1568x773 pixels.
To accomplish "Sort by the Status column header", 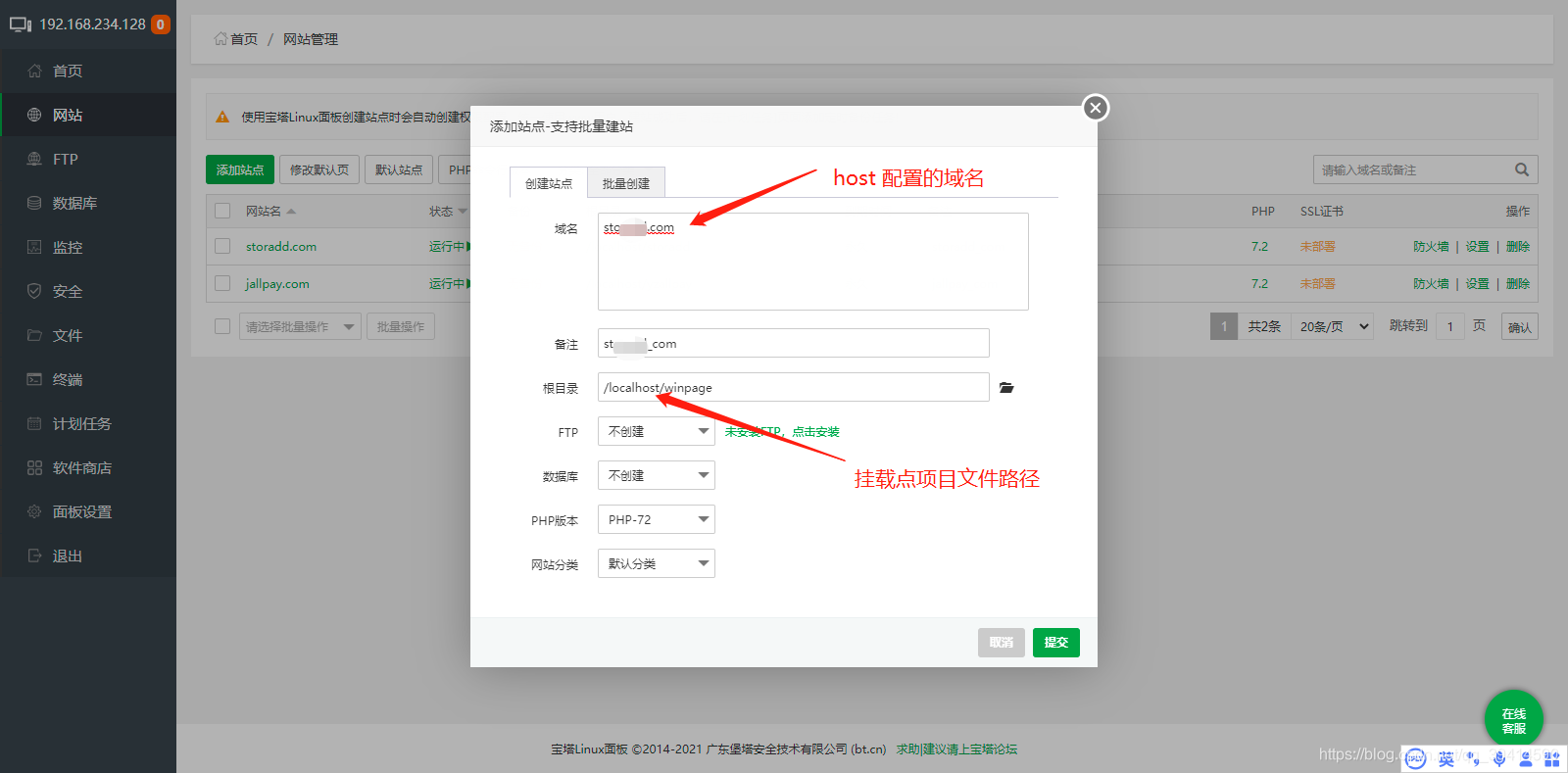I will (448, 211).
